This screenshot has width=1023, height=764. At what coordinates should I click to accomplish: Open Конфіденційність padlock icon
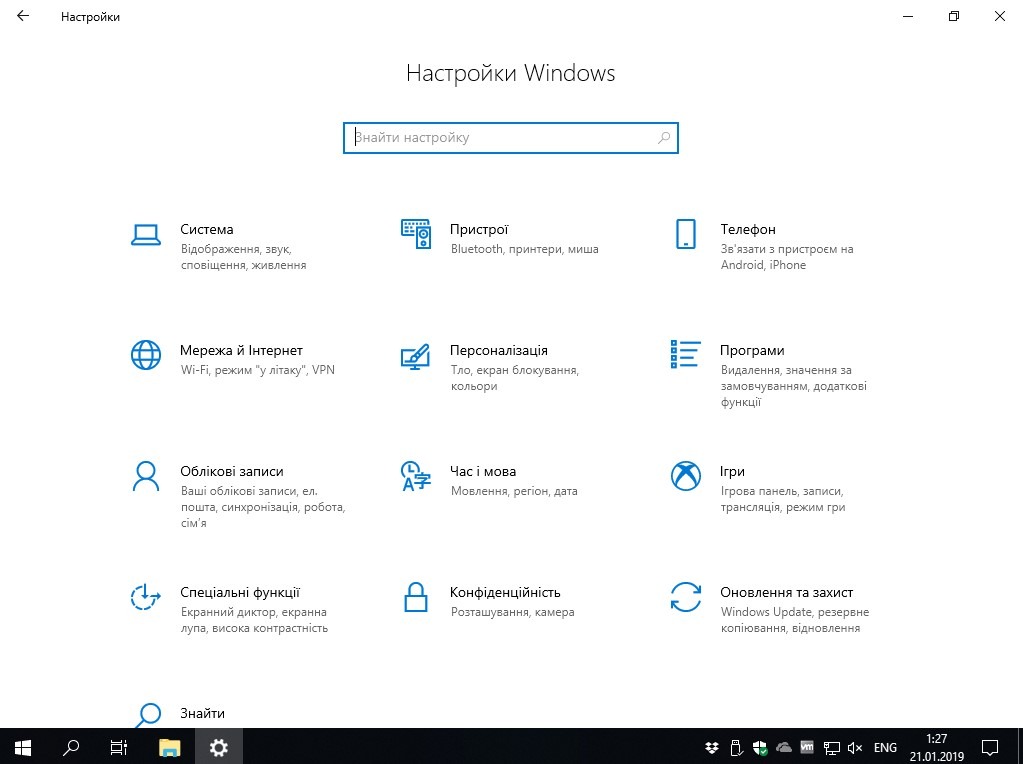coord(416,597)
